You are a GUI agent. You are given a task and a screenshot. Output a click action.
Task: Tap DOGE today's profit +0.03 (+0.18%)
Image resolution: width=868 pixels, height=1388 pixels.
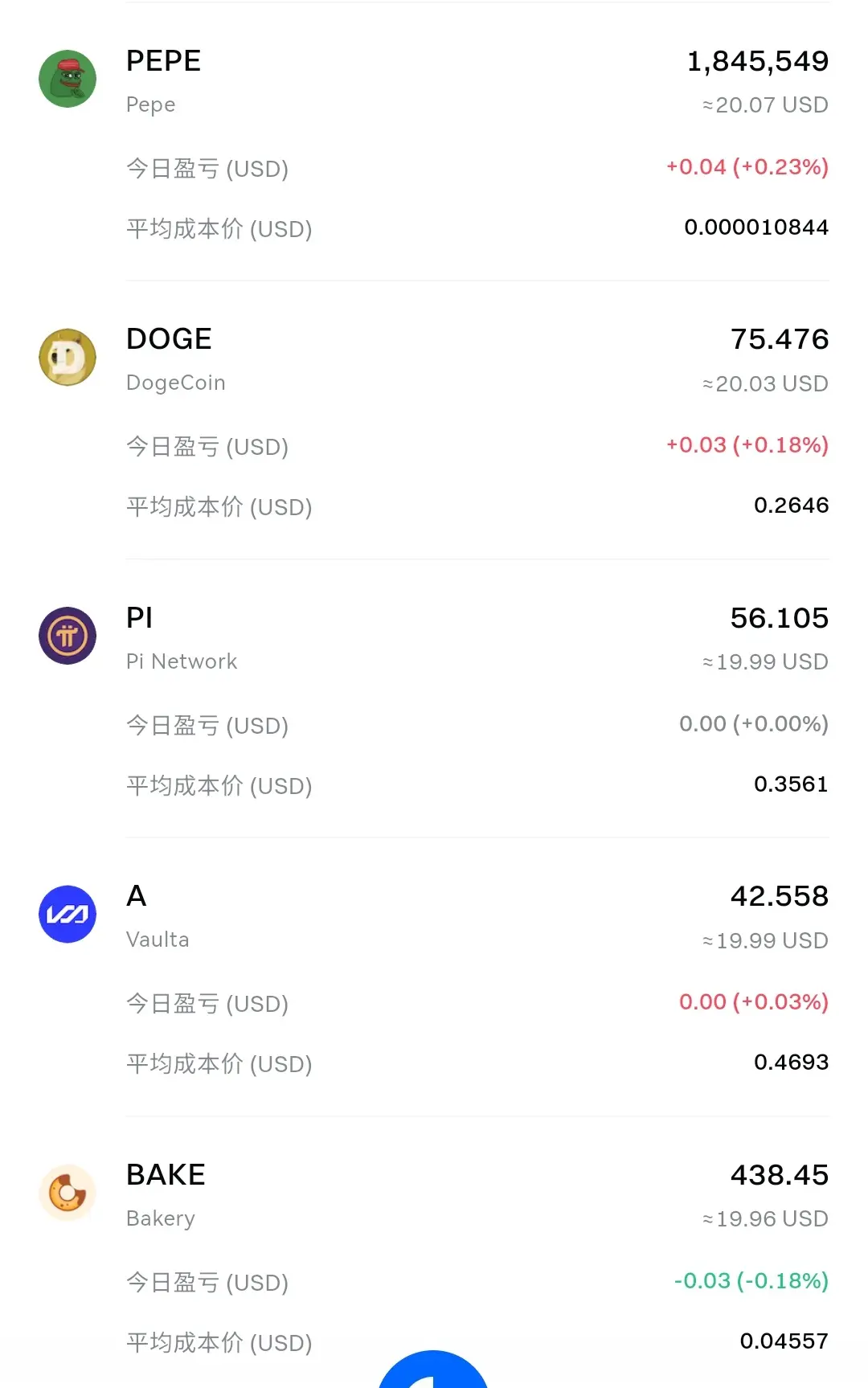click(747, 445)
